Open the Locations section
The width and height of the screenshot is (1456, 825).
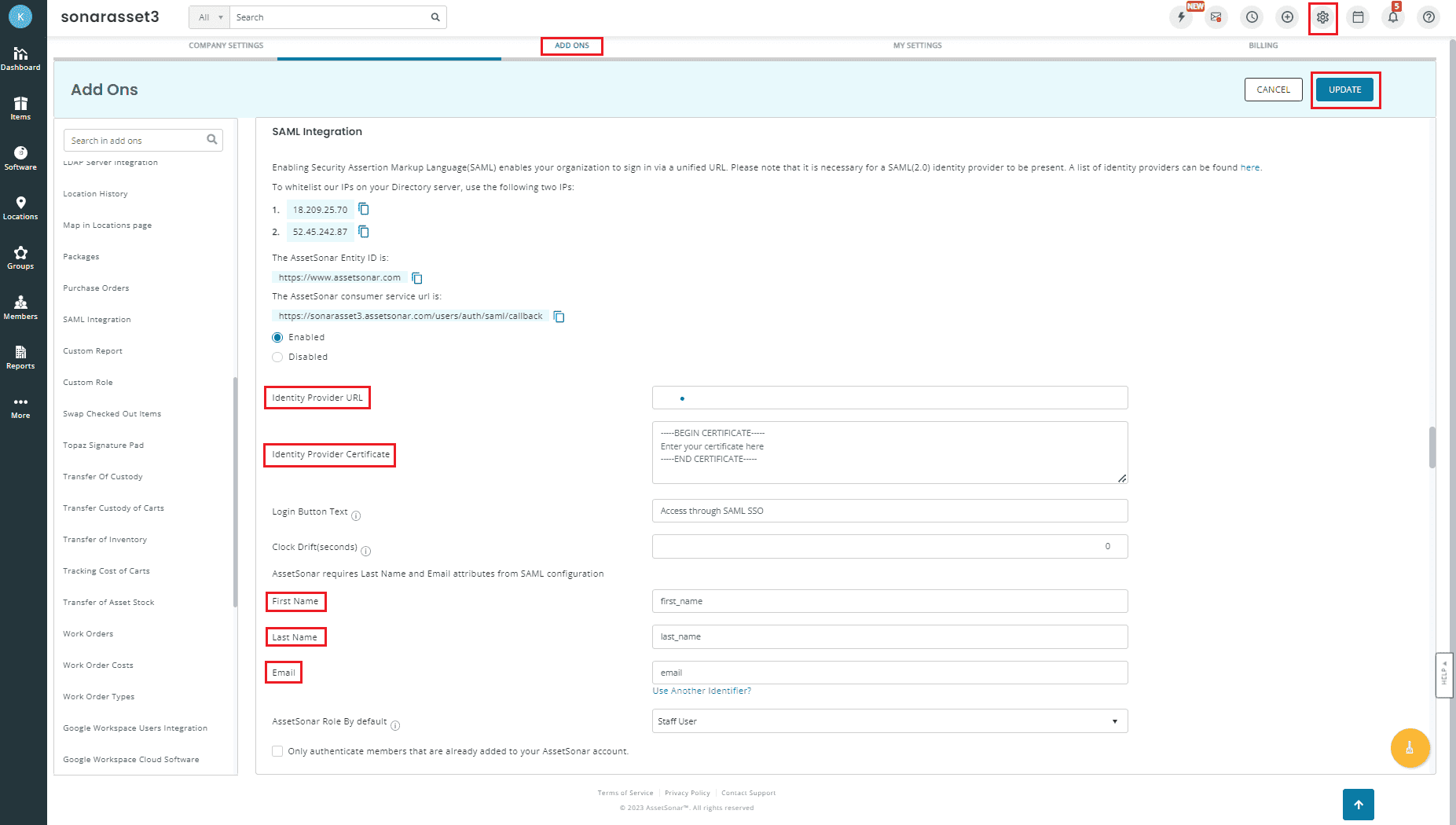click(20, 208)
